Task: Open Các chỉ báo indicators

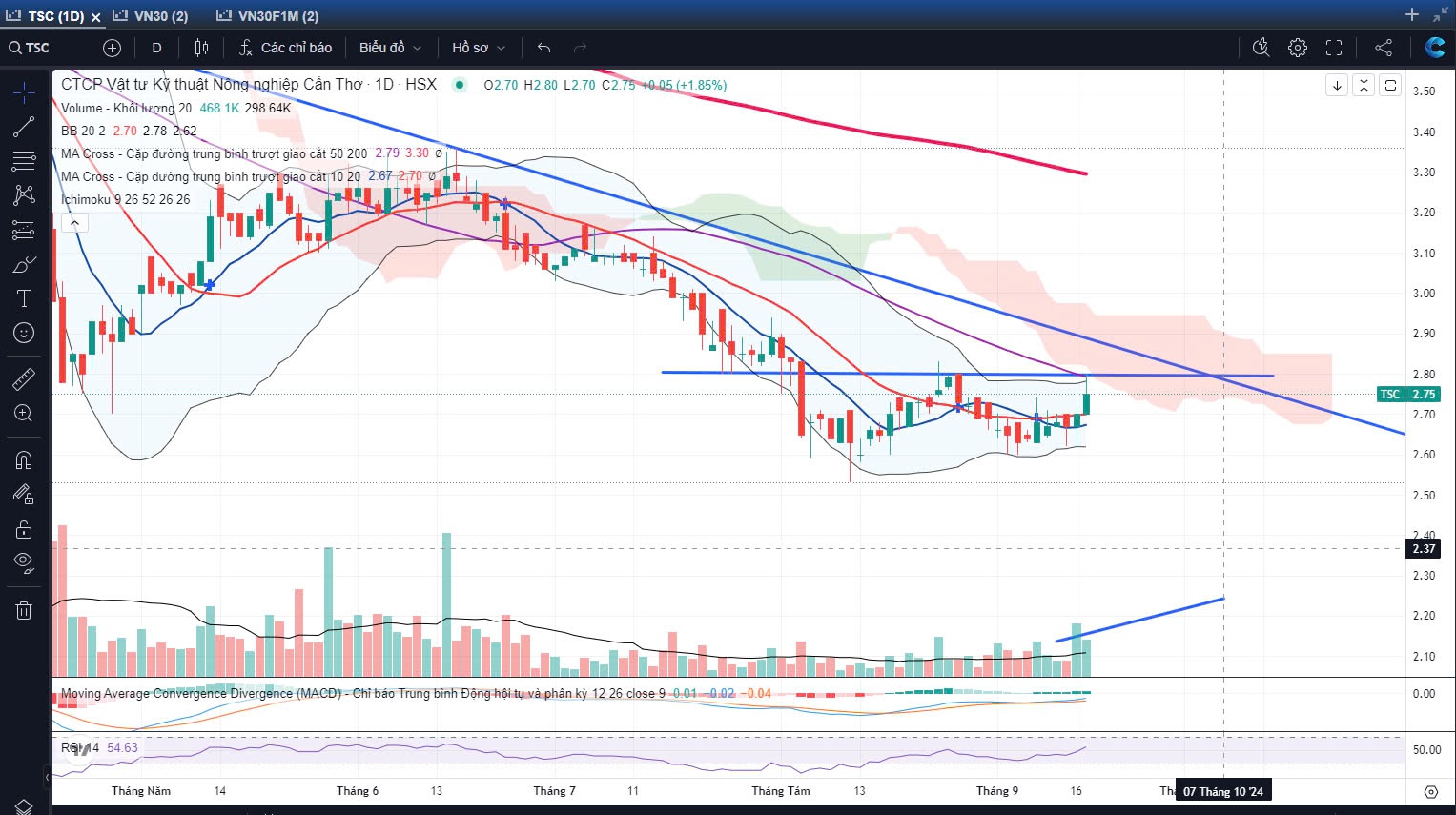Action: [x=285, y=48]
